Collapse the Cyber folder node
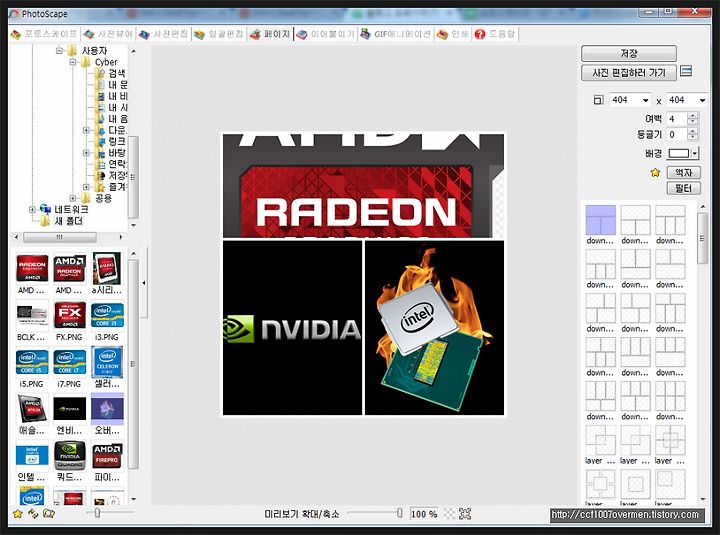Image resolution: width=720 pixels, height=535 pixels. coord(73,62)
